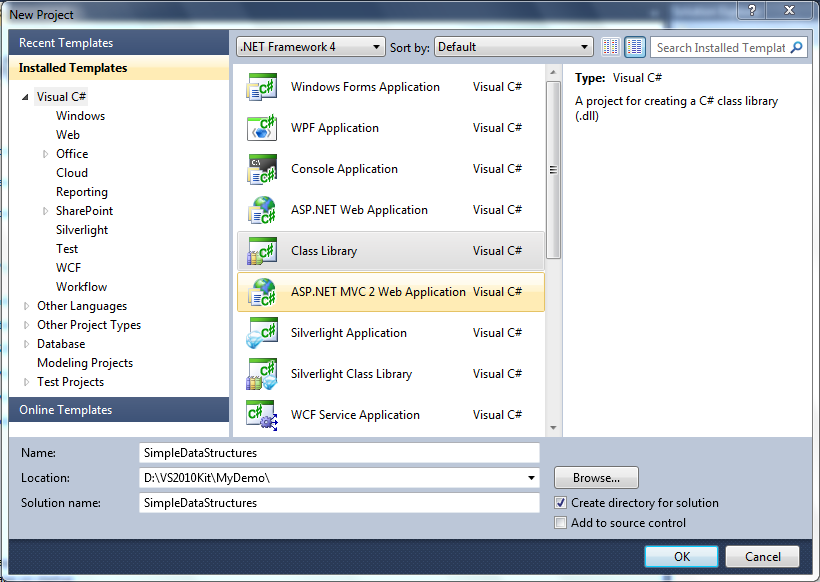Open the Location path dropdown arrow
This screenshot has width=820, height=582.
pyautogui.click(x=531, y=477)
